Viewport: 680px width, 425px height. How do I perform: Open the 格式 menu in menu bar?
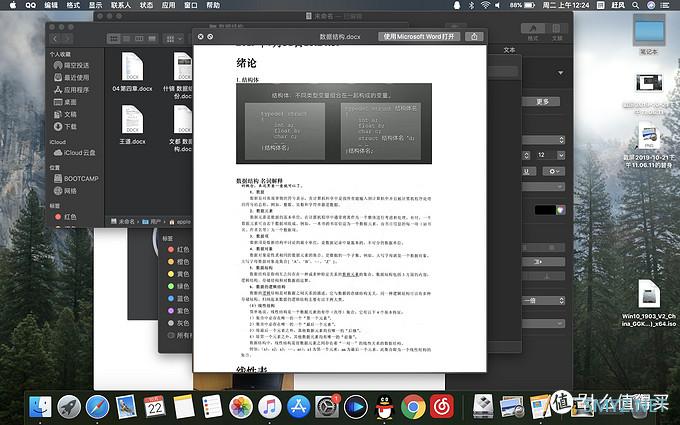73,5
